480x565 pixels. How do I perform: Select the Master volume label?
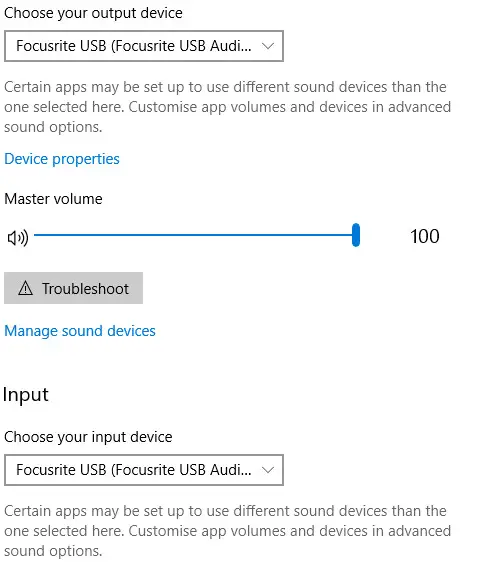click(53, 199)
